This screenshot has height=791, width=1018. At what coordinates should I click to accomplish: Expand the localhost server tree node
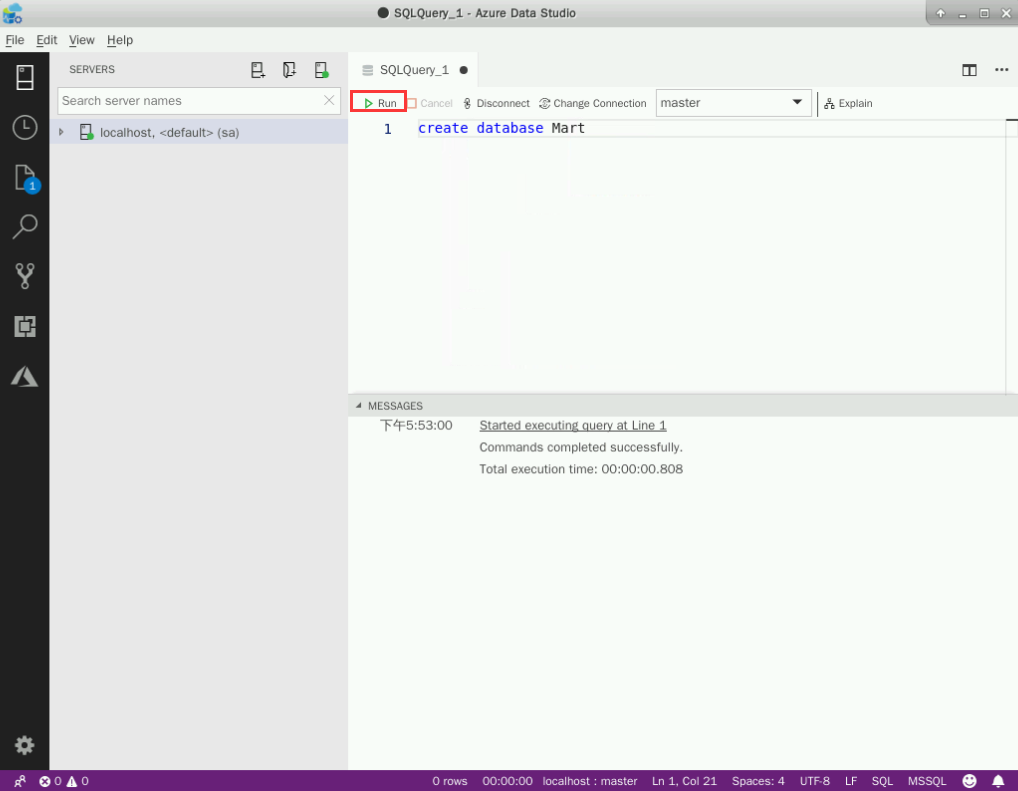pyautogui.click(x=61, y=132)
